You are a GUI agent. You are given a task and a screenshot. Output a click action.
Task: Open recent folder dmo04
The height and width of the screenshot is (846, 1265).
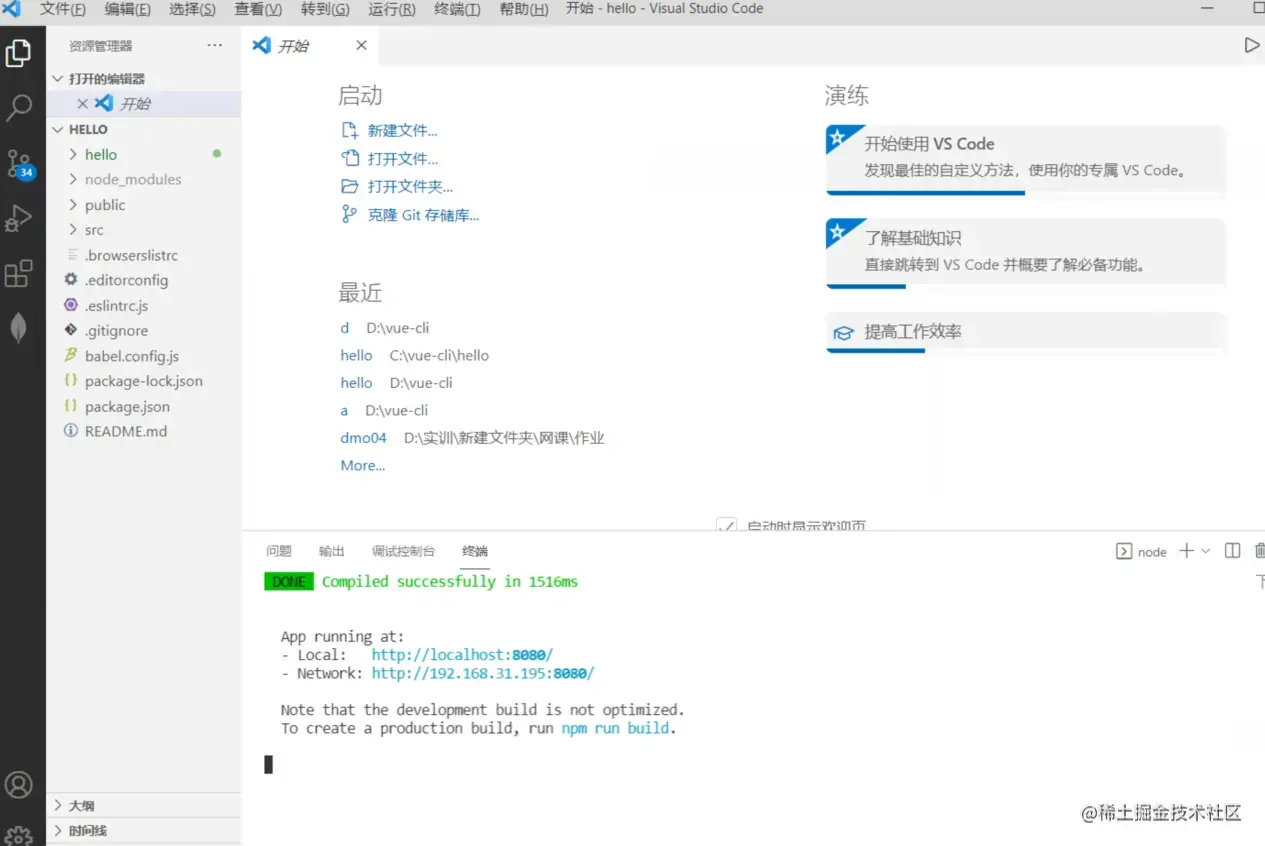point(363,437)
